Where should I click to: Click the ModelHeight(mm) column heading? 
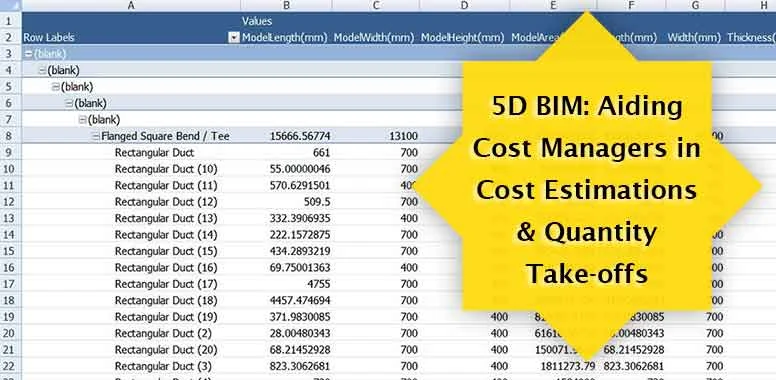coord(462,37)
